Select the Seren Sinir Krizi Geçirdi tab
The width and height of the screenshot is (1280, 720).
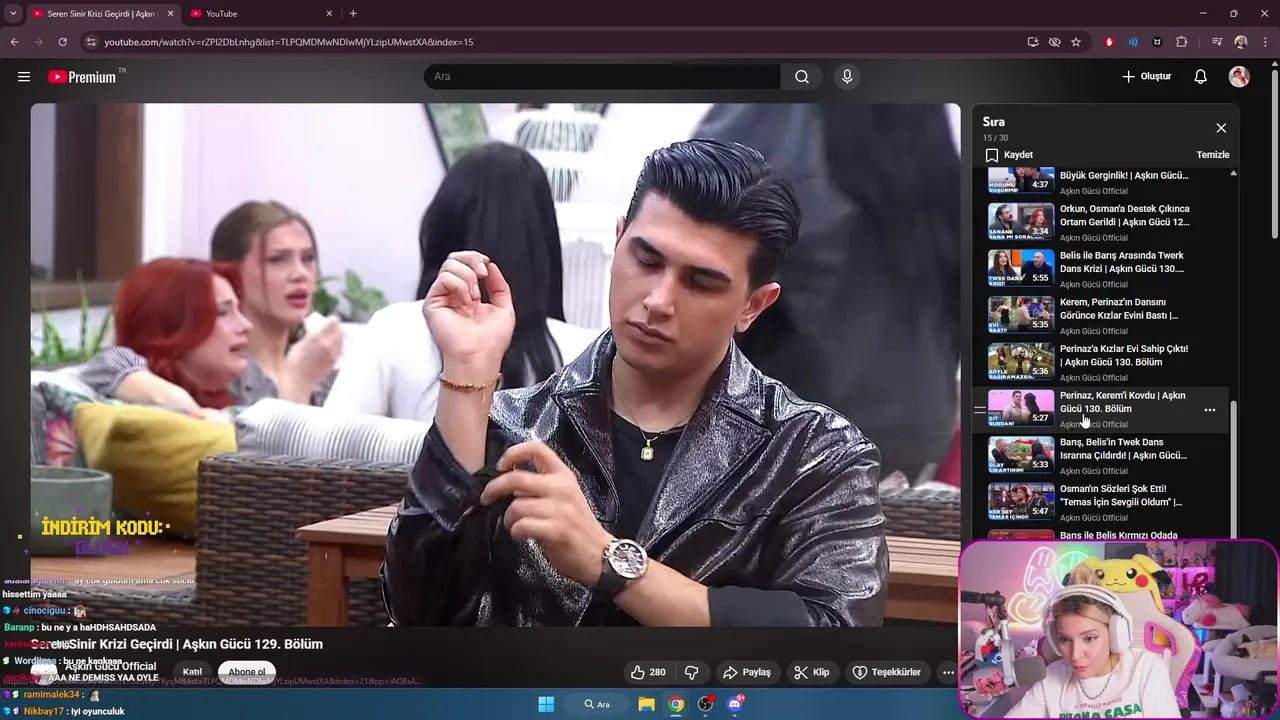pyautogui.click(x=102, y=14)
